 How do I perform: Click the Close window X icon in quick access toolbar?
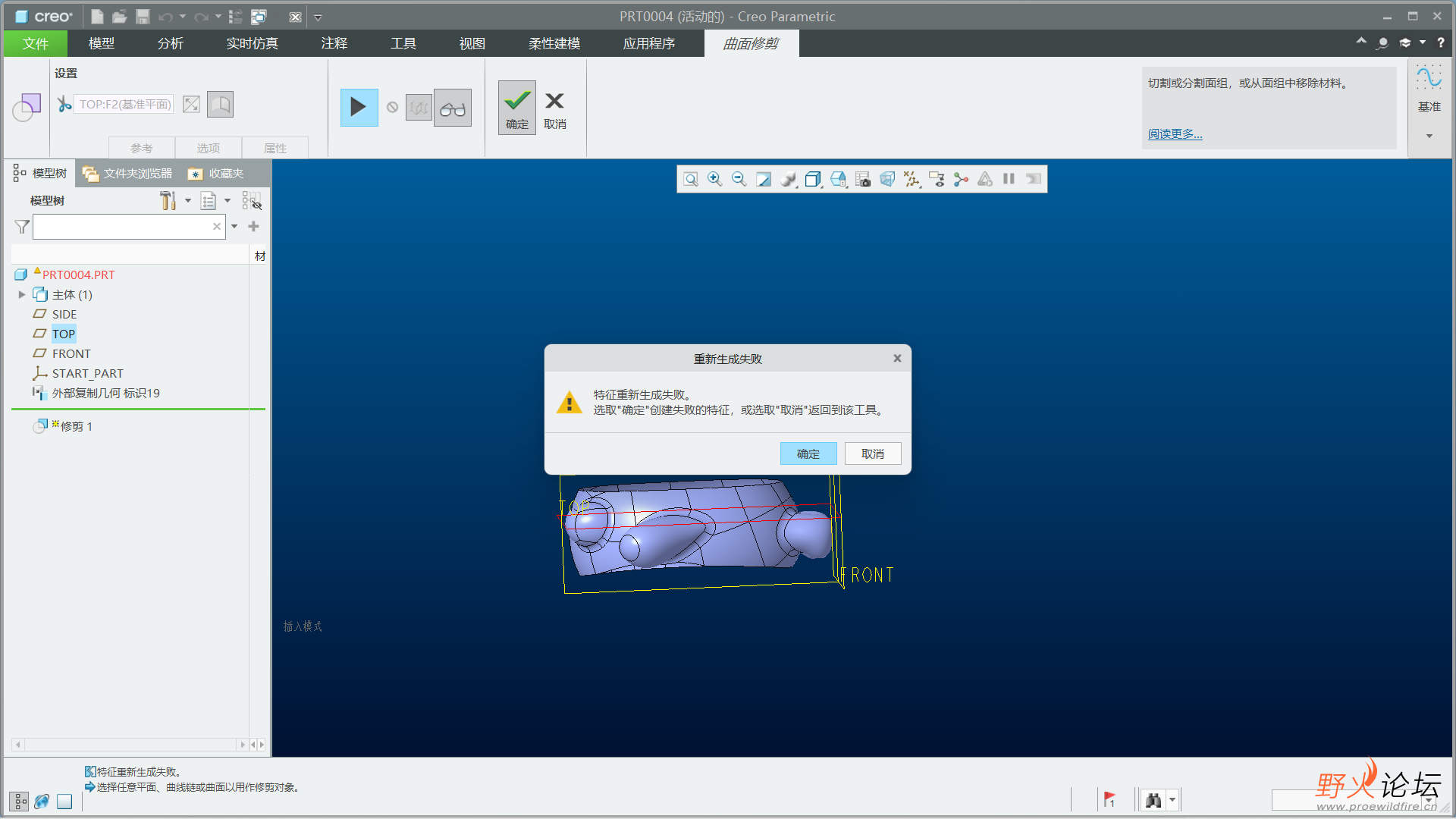tap(296, 17)
